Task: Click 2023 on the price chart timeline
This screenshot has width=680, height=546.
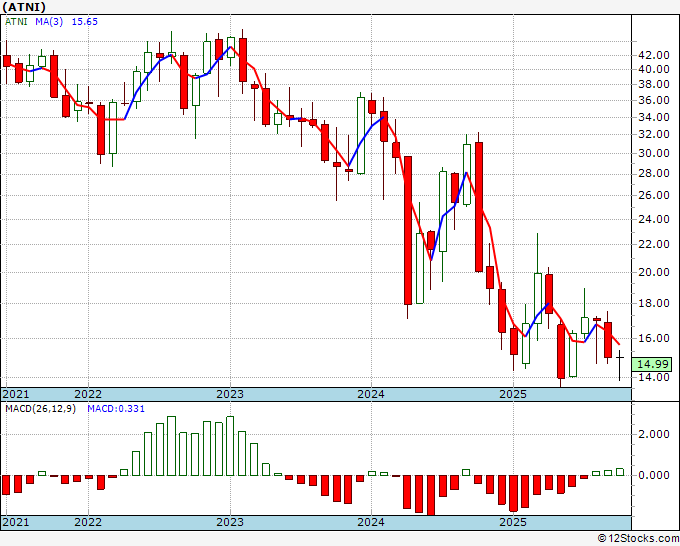Action: (230, 394)
